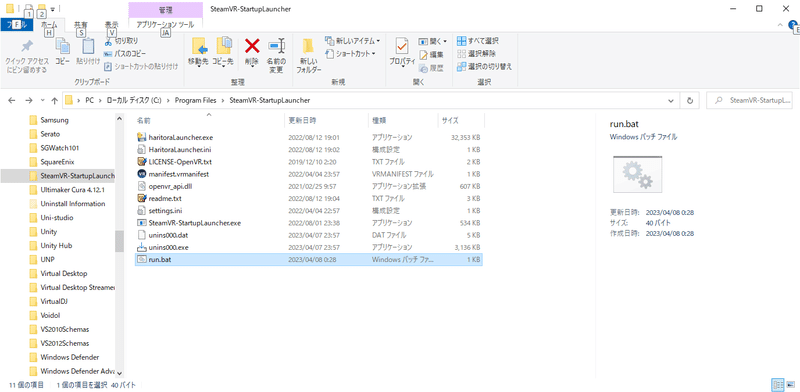Open ショートカット dropdown
The width and height of the screenshot is (800, 392).
click(351, 54)
